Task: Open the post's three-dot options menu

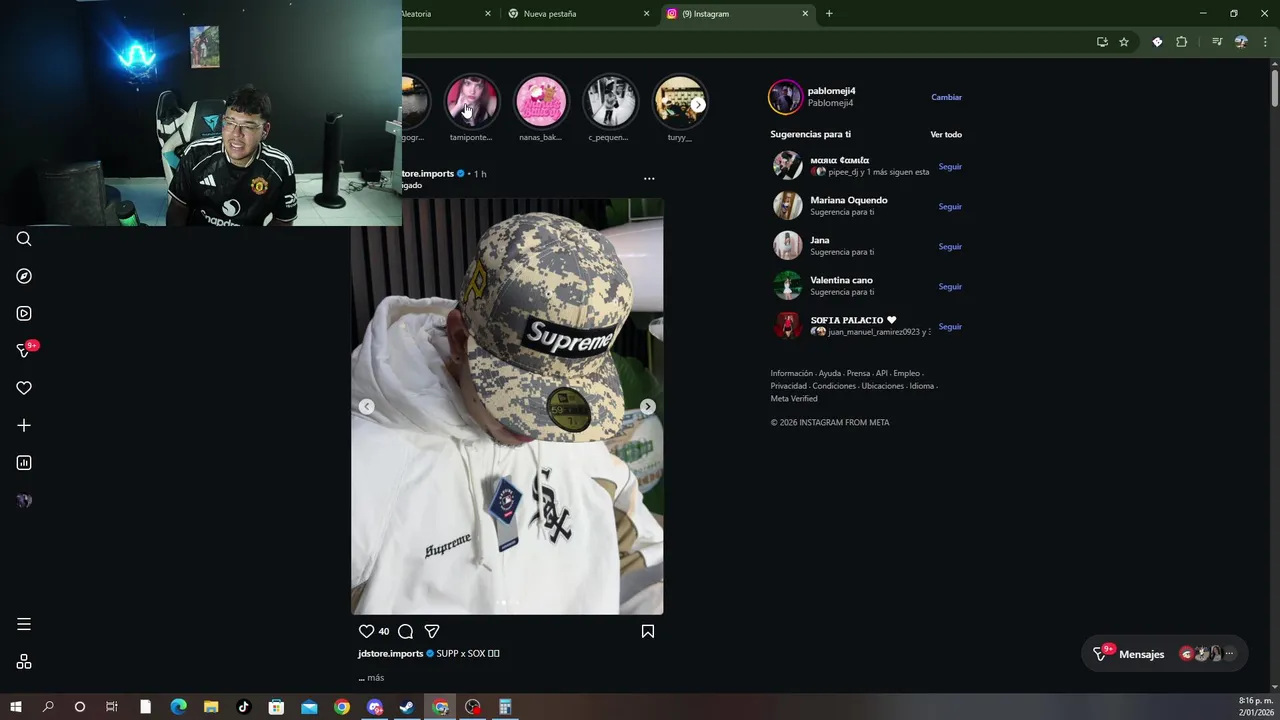Action: [649, 179]
